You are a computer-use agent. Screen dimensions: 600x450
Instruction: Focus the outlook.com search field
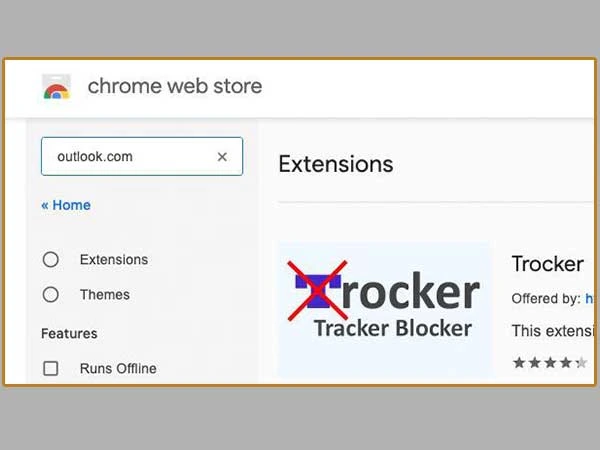[142, 156]
